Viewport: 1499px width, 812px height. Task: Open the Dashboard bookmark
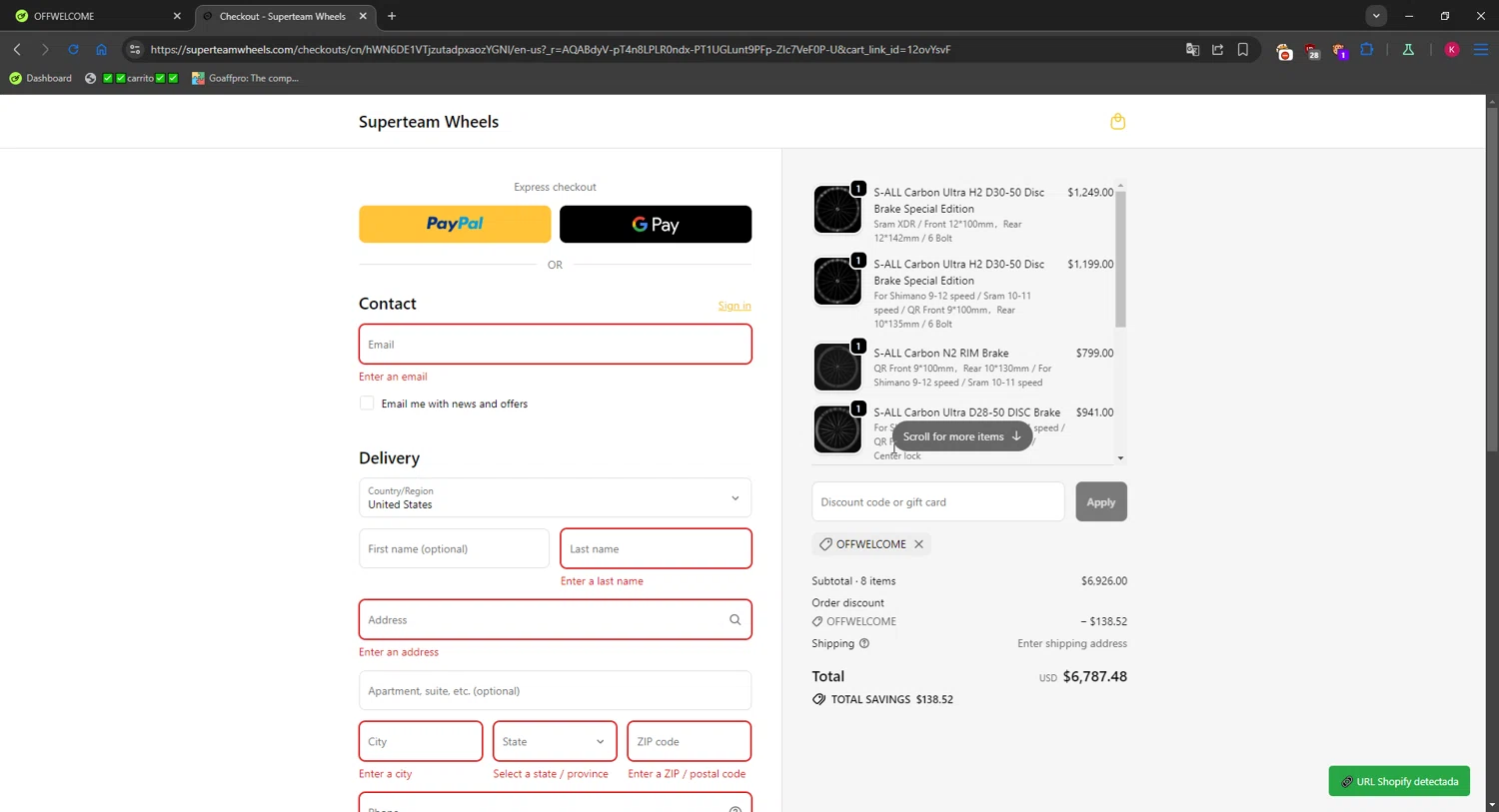coord(41,78)
